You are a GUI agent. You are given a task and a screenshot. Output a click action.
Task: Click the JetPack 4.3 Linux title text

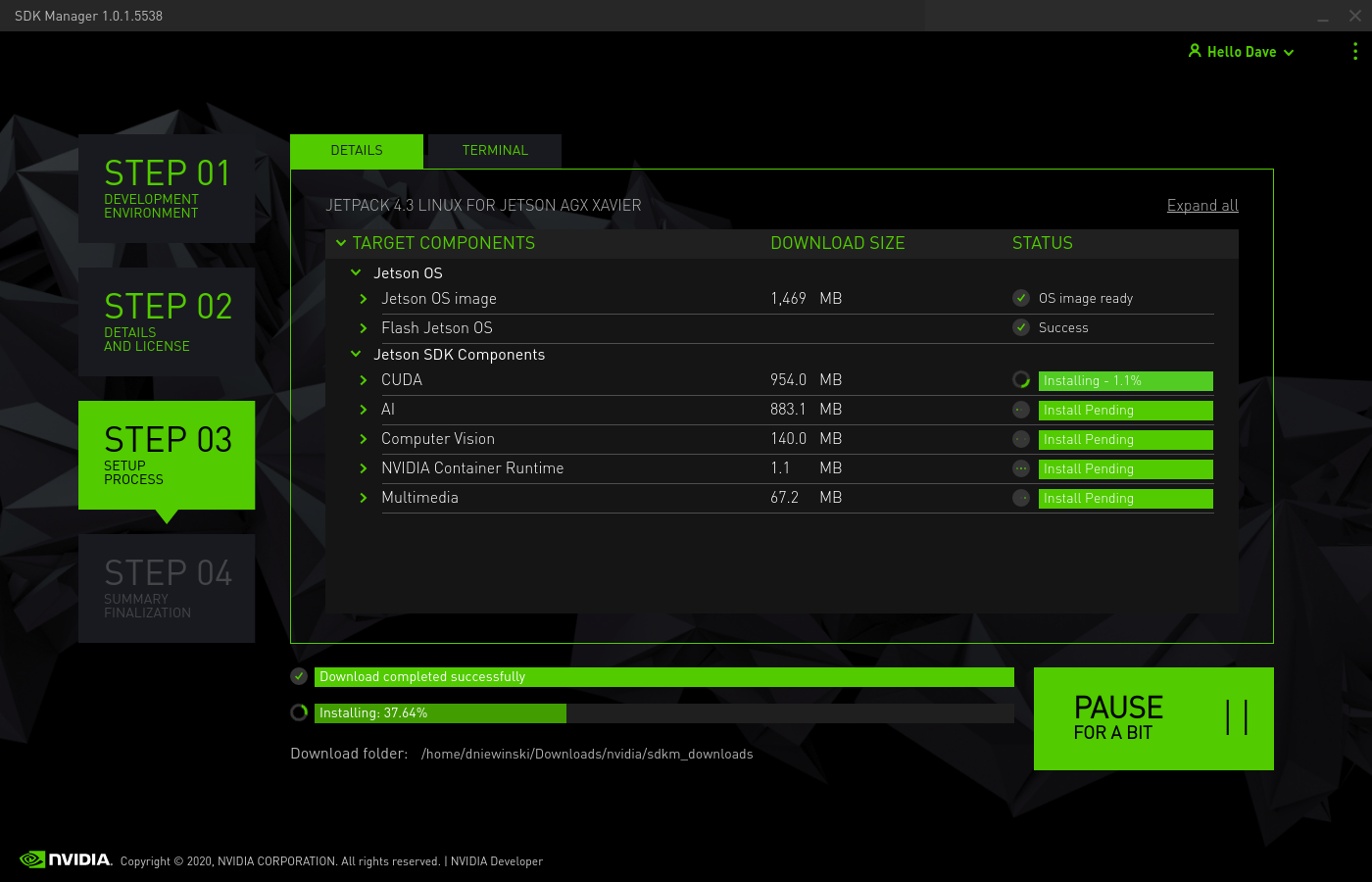tap(483, 206)
